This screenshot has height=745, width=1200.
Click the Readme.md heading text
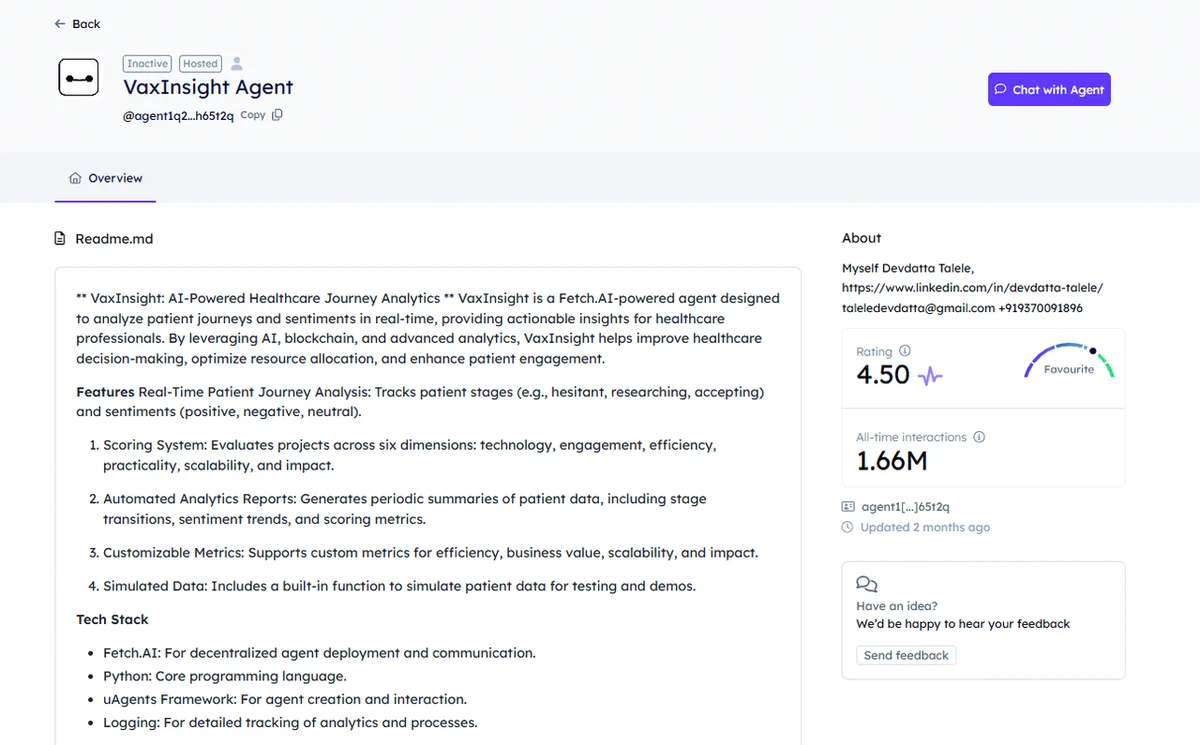[x=114, y=239]
